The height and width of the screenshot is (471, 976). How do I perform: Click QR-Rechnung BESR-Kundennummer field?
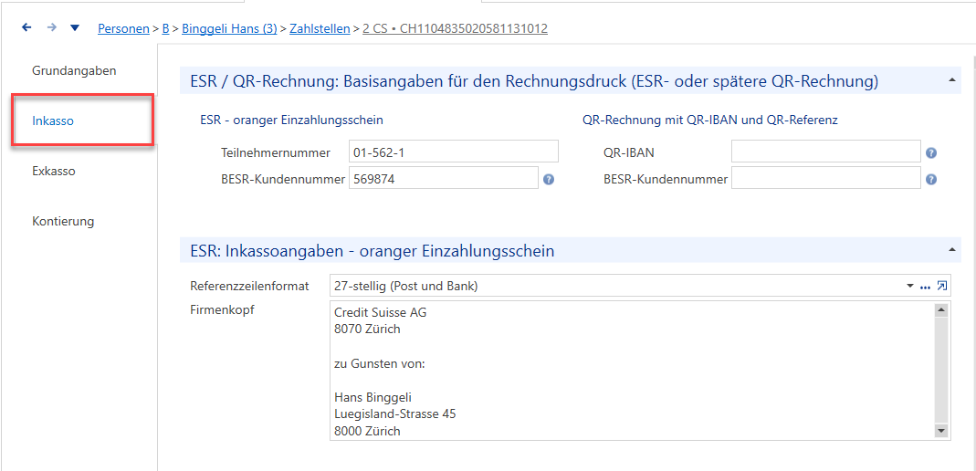[x=825, y=179]
